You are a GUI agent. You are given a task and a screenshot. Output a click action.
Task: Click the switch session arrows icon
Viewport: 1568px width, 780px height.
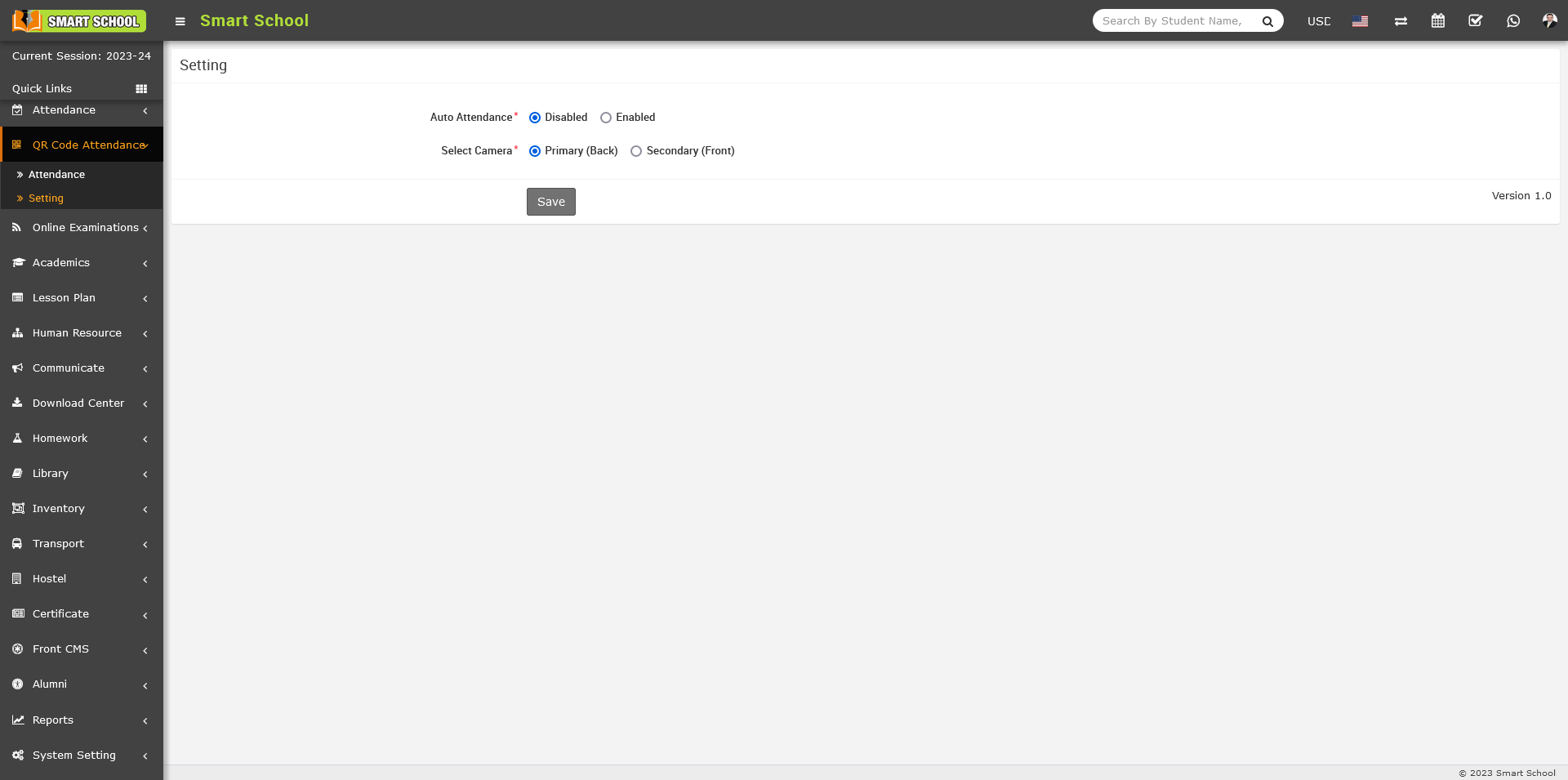pos(1401,21)
